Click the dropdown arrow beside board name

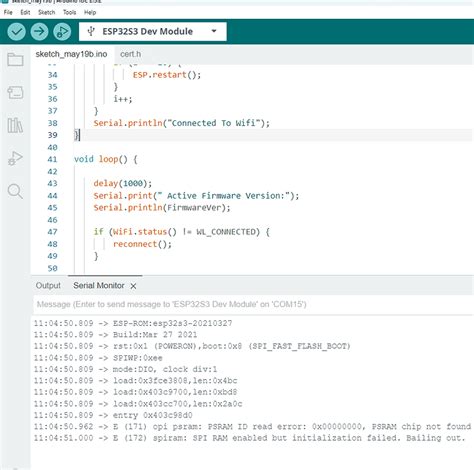point(214,31)
